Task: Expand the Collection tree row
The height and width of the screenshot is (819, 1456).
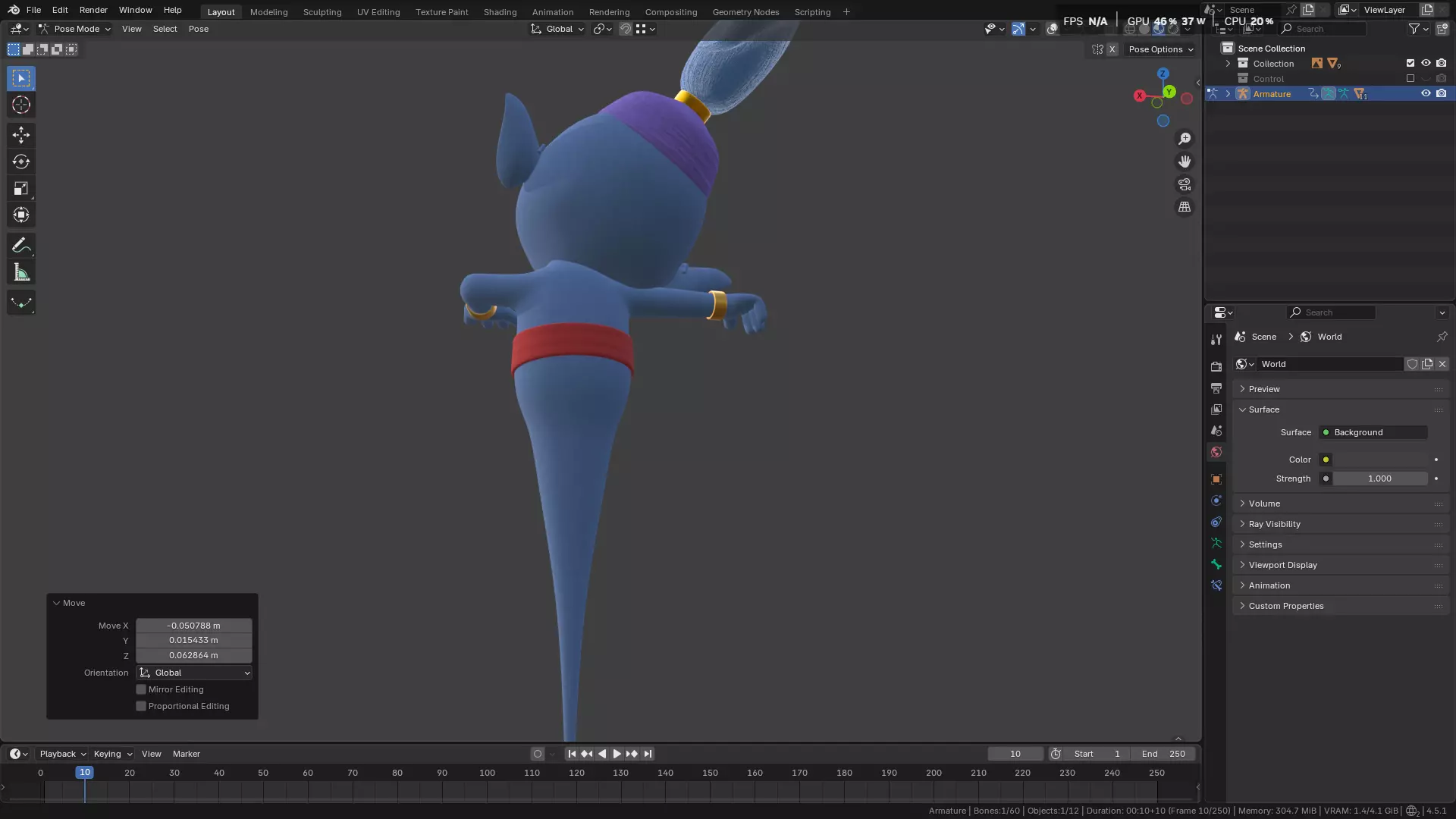Action: (1228, 64)
